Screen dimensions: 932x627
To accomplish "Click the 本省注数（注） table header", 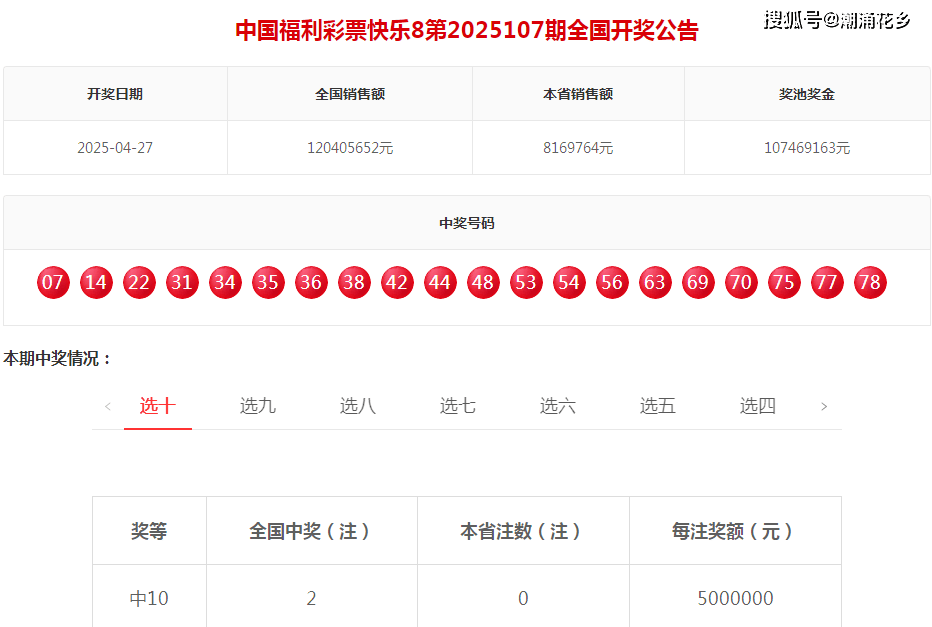I will [x=523, y=531].
